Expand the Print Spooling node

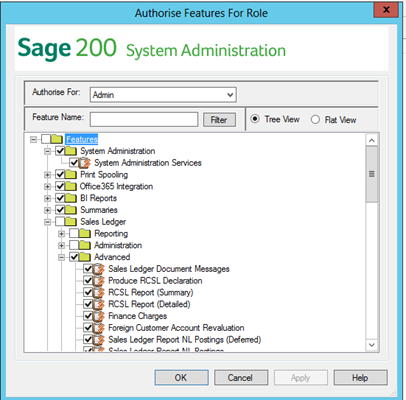coord(48,175)
